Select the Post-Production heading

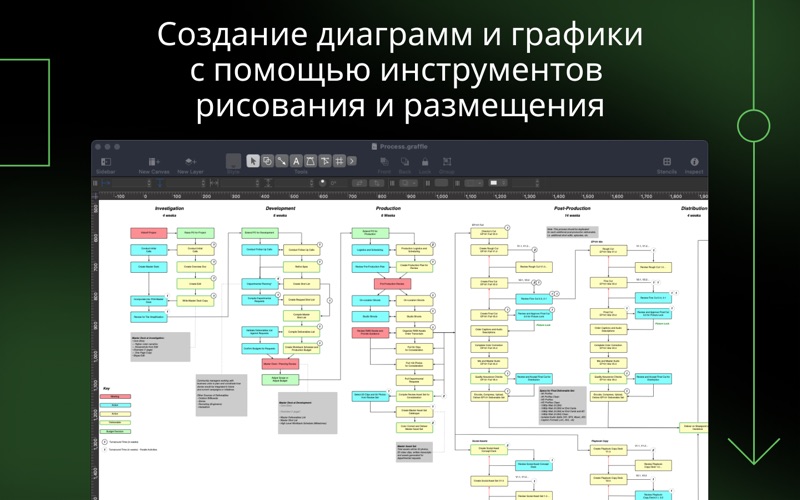[572, 208]
